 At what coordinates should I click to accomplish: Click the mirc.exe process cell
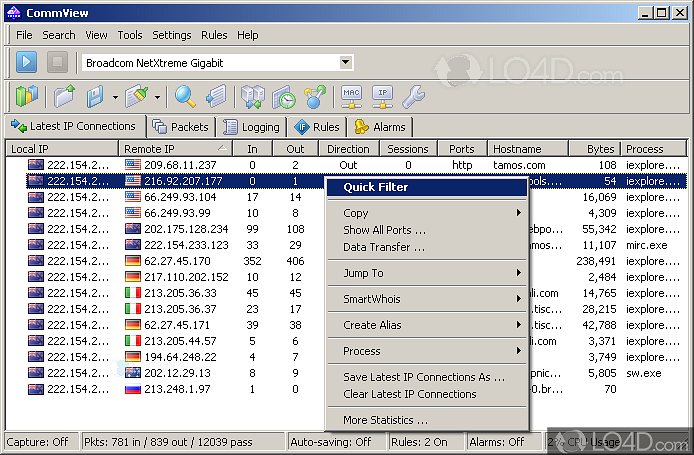tap(647, 245)
